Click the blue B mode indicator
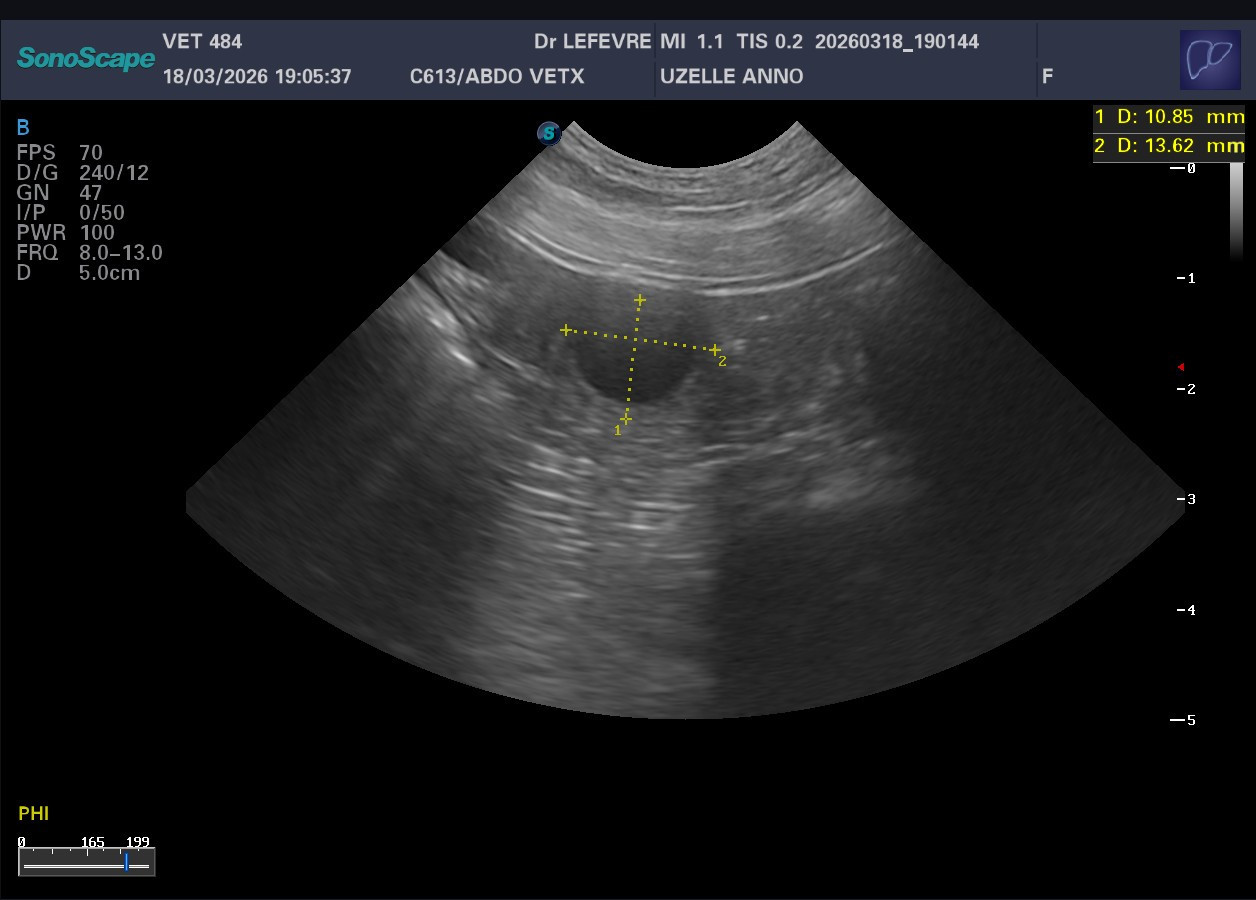The width and height of the screenshot is (1256, 900). coord(23,128)
